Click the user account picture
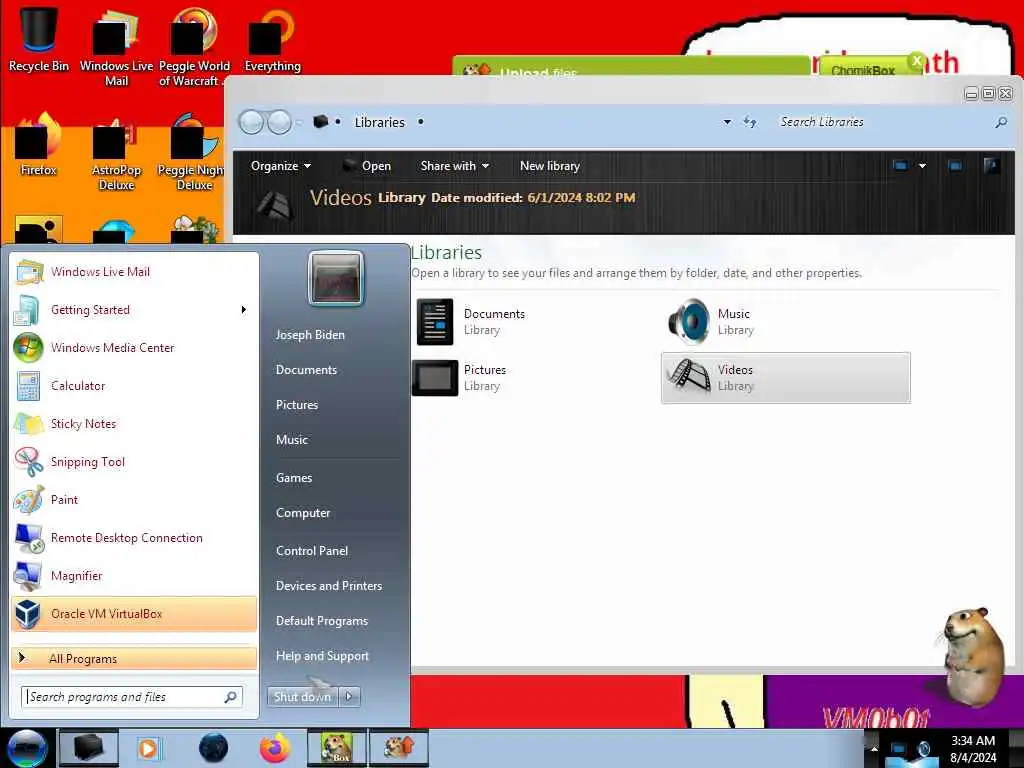This screenshot has height=768, width=1024. [336, 278]
